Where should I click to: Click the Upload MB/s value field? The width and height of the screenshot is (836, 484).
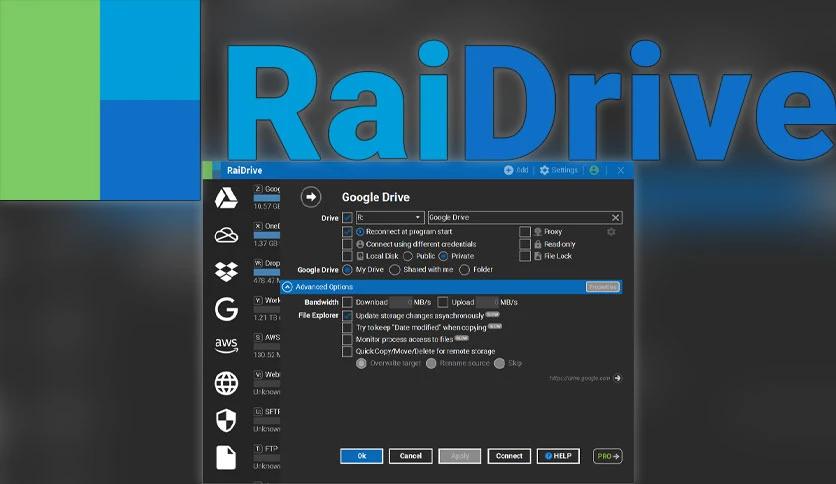pos(487,302)
